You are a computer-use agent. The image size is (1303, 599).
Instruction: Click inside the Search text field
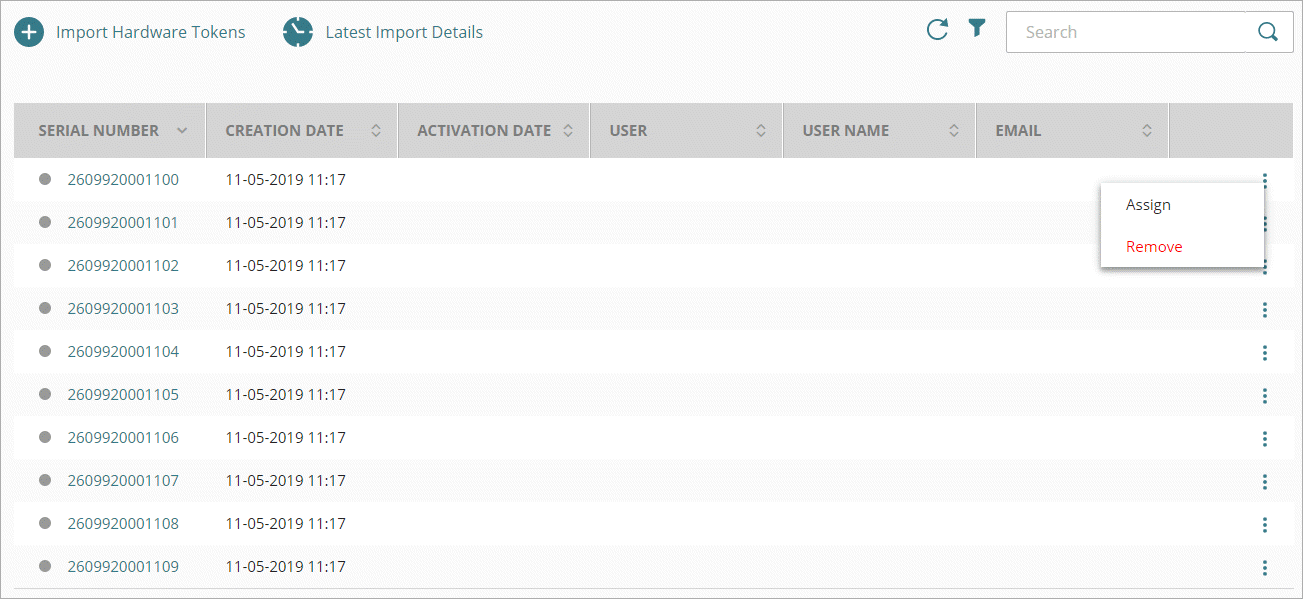[1130, 32]
